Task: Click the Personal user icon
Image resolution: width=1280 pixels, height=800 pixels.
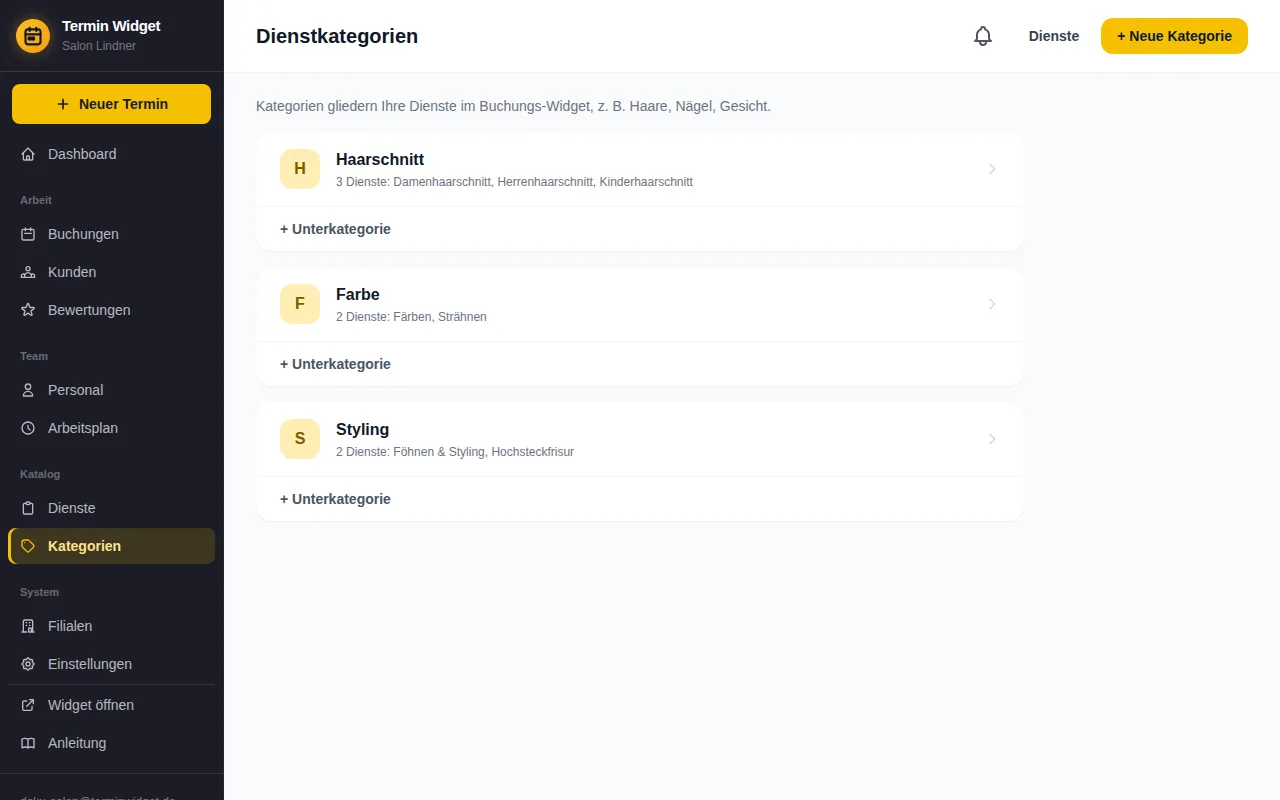Action: tap(28, 390)
